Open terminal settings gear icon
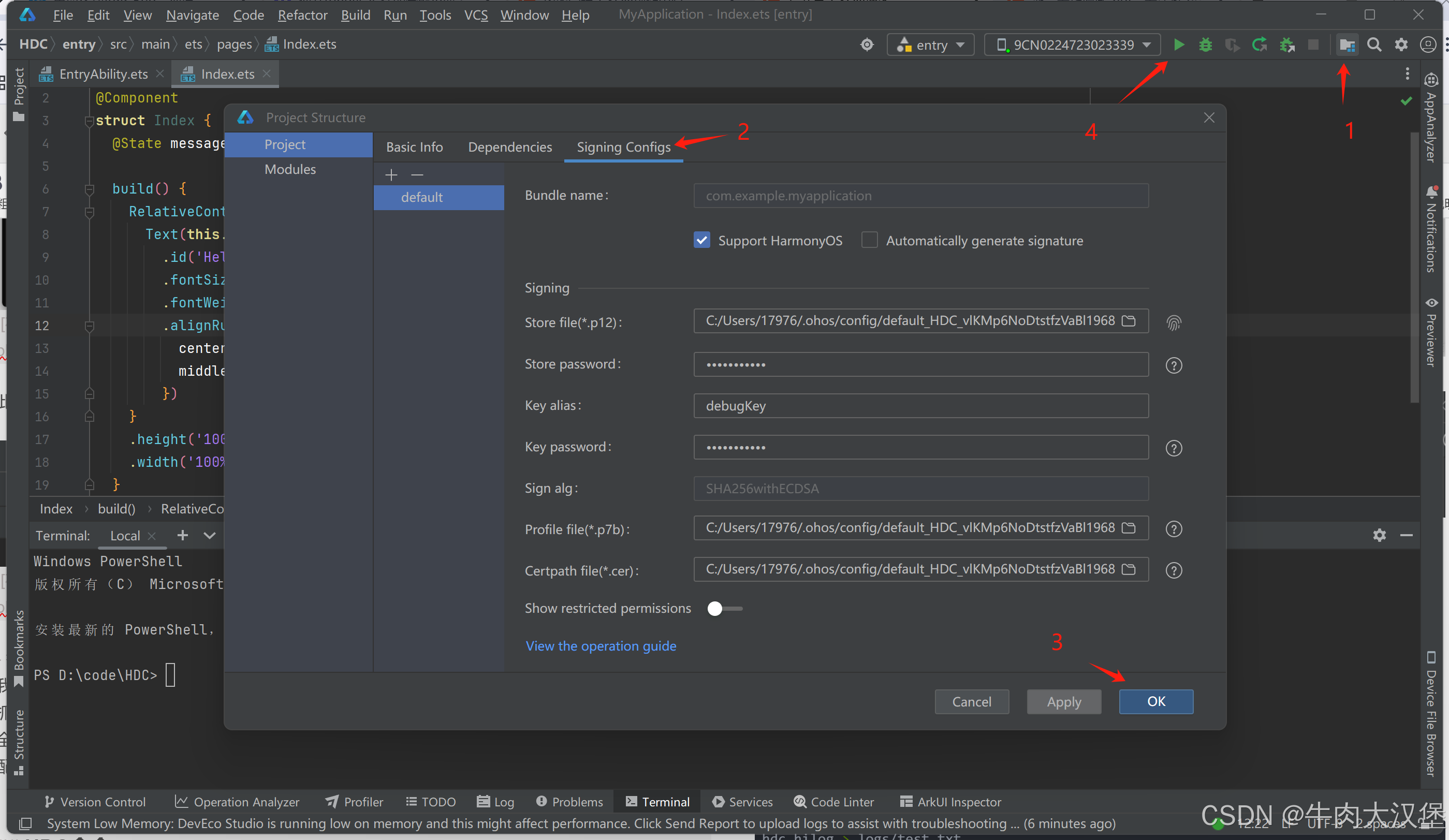The height and width of the screenshot is (840, 1449). (x=1380, y=536)
